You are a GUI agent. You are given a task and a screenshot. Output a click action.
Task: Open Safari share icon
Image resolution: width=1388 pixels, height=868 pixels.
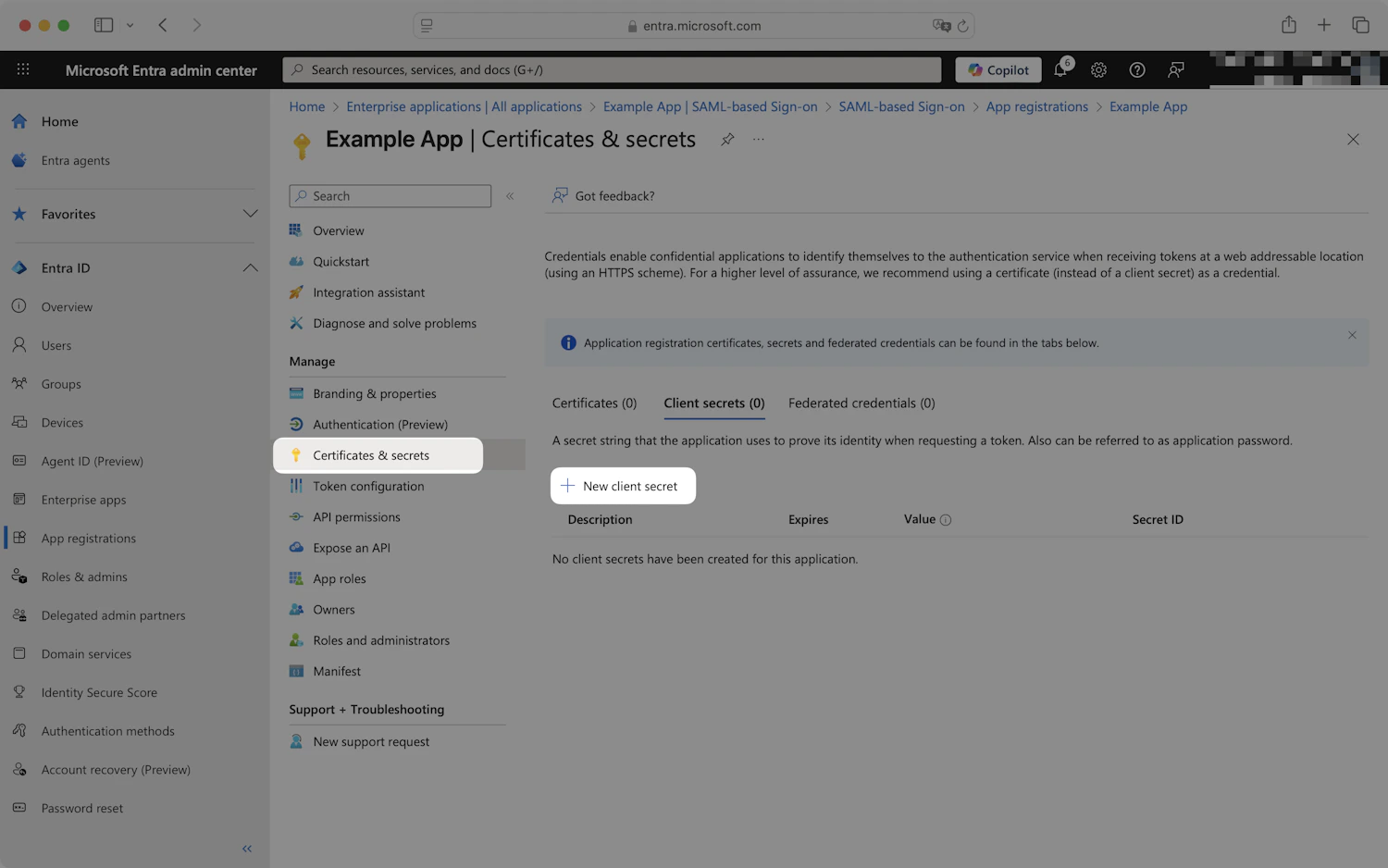pyautogui.click(x=1289, y=25)
